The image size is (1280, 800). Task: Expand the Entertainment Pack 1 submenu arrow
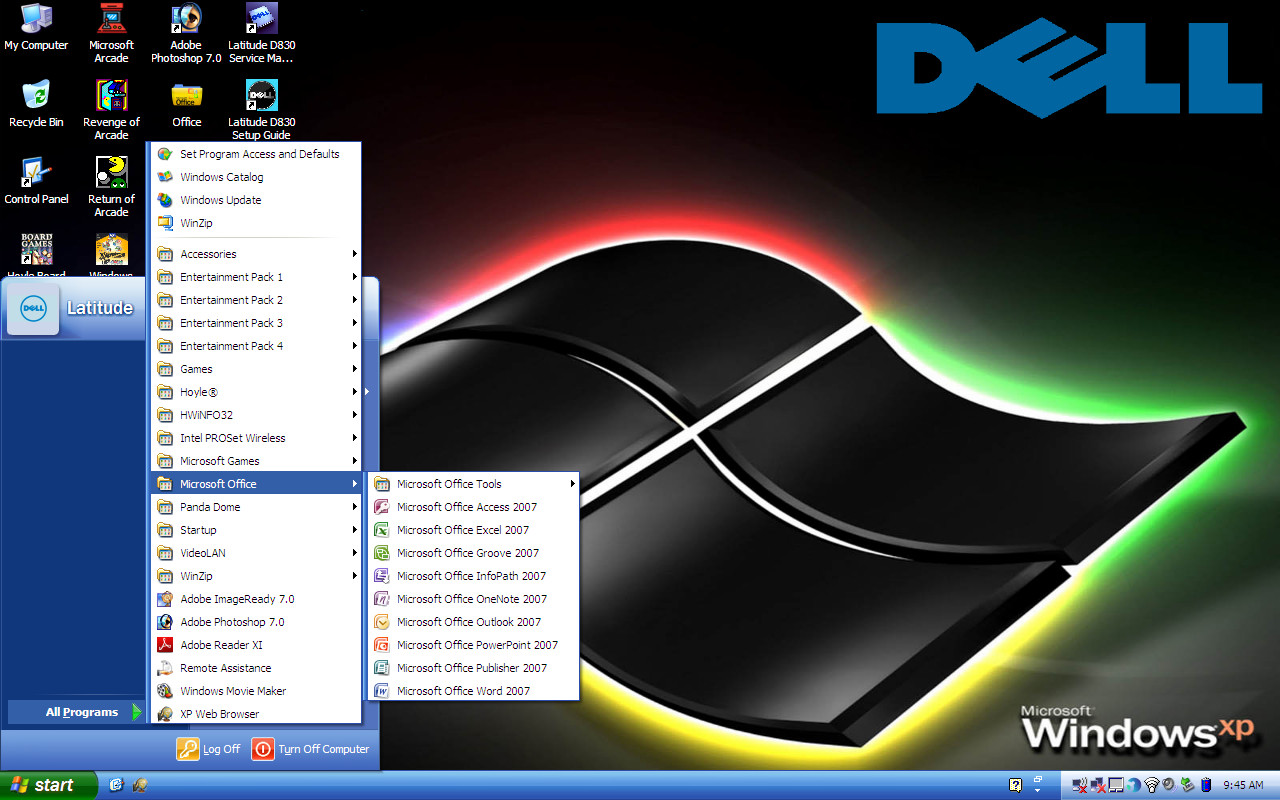point(355,277)
